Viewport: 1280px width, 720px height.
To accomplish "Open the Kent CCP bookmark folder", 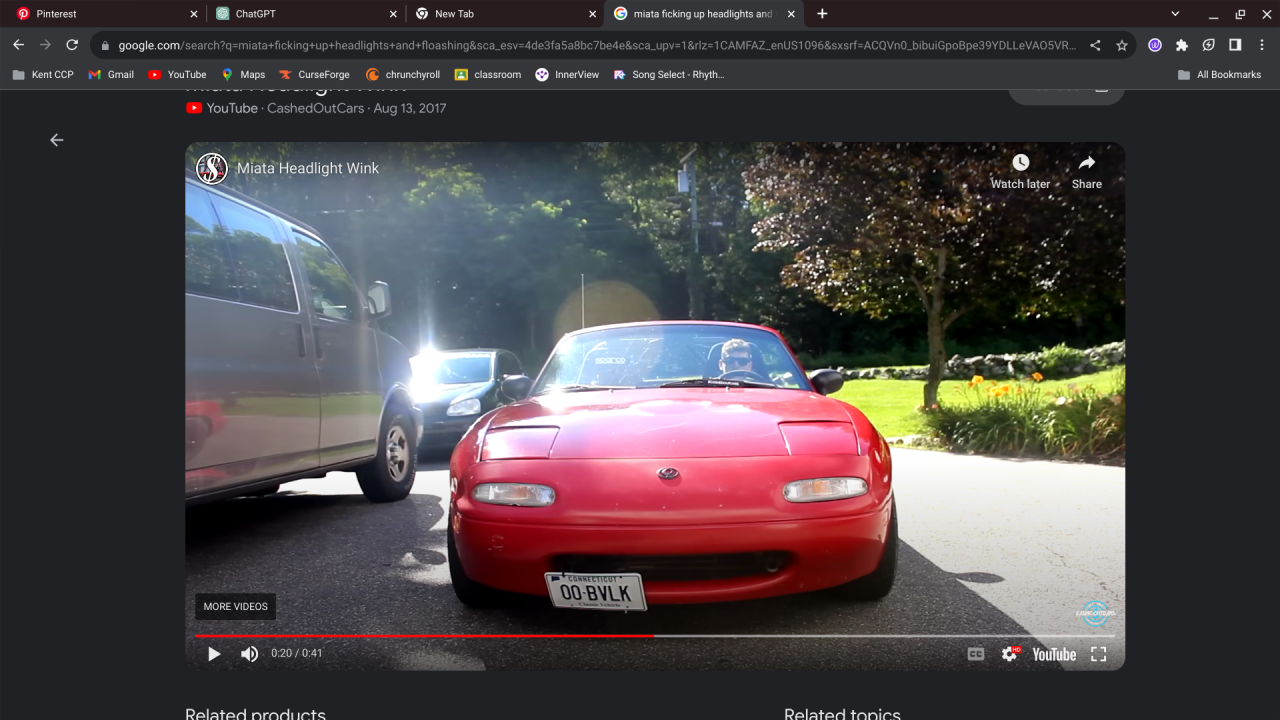I will [x=43, y=75].
